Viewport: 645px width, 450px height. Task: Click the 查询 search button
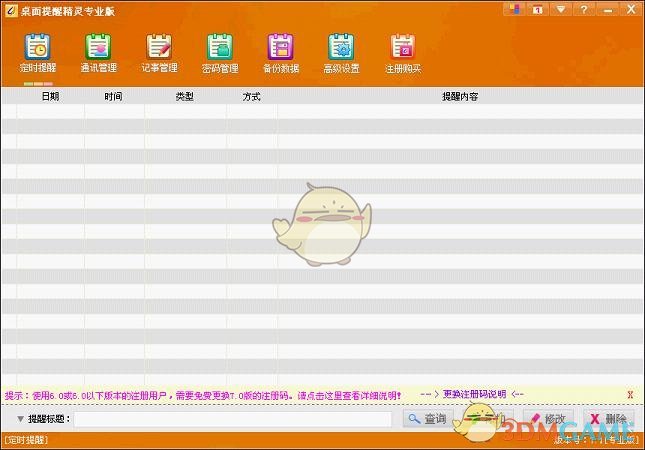[x=428, y=419]
